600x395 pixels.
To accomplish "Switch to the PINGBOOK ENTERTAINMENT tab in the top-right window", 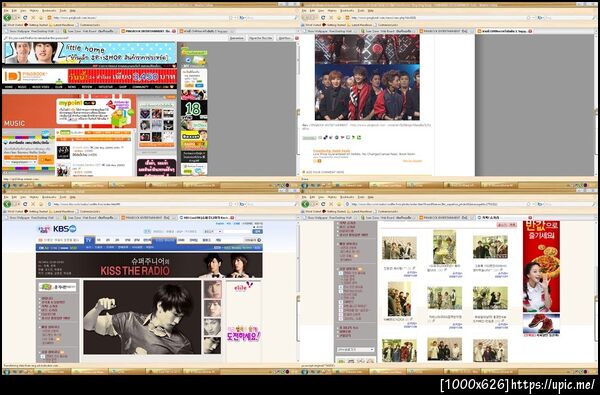I will tap(446, 31).
